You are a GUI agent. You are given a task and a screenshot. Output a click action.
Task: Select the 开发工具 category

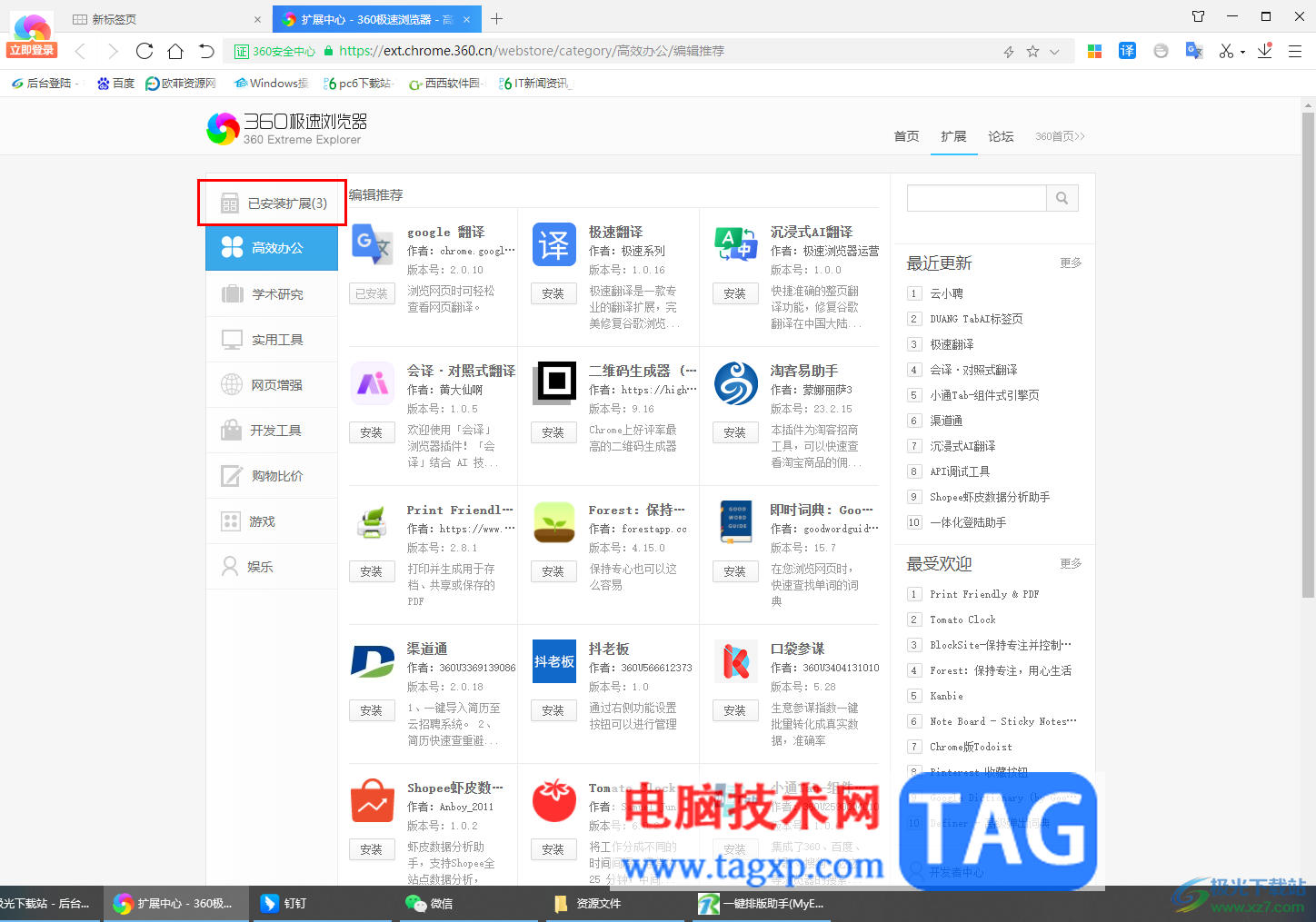272,431
